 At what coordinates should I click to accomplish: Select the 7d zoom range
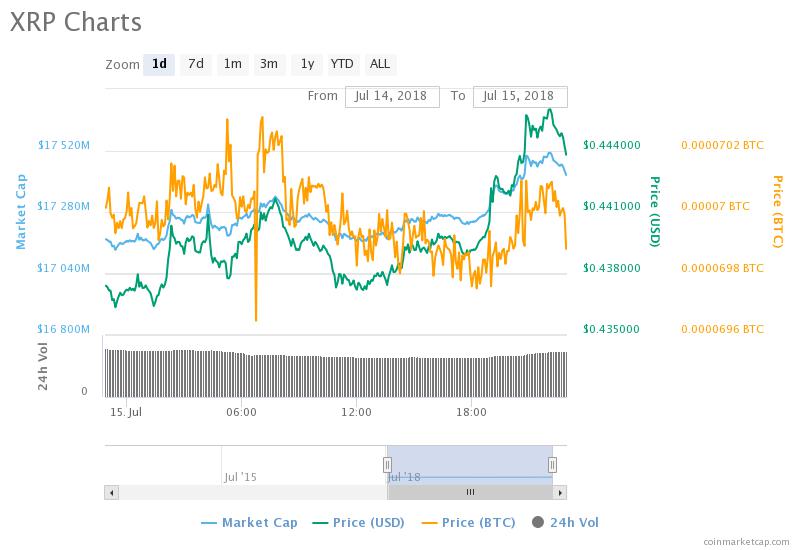tap(196, 64)
